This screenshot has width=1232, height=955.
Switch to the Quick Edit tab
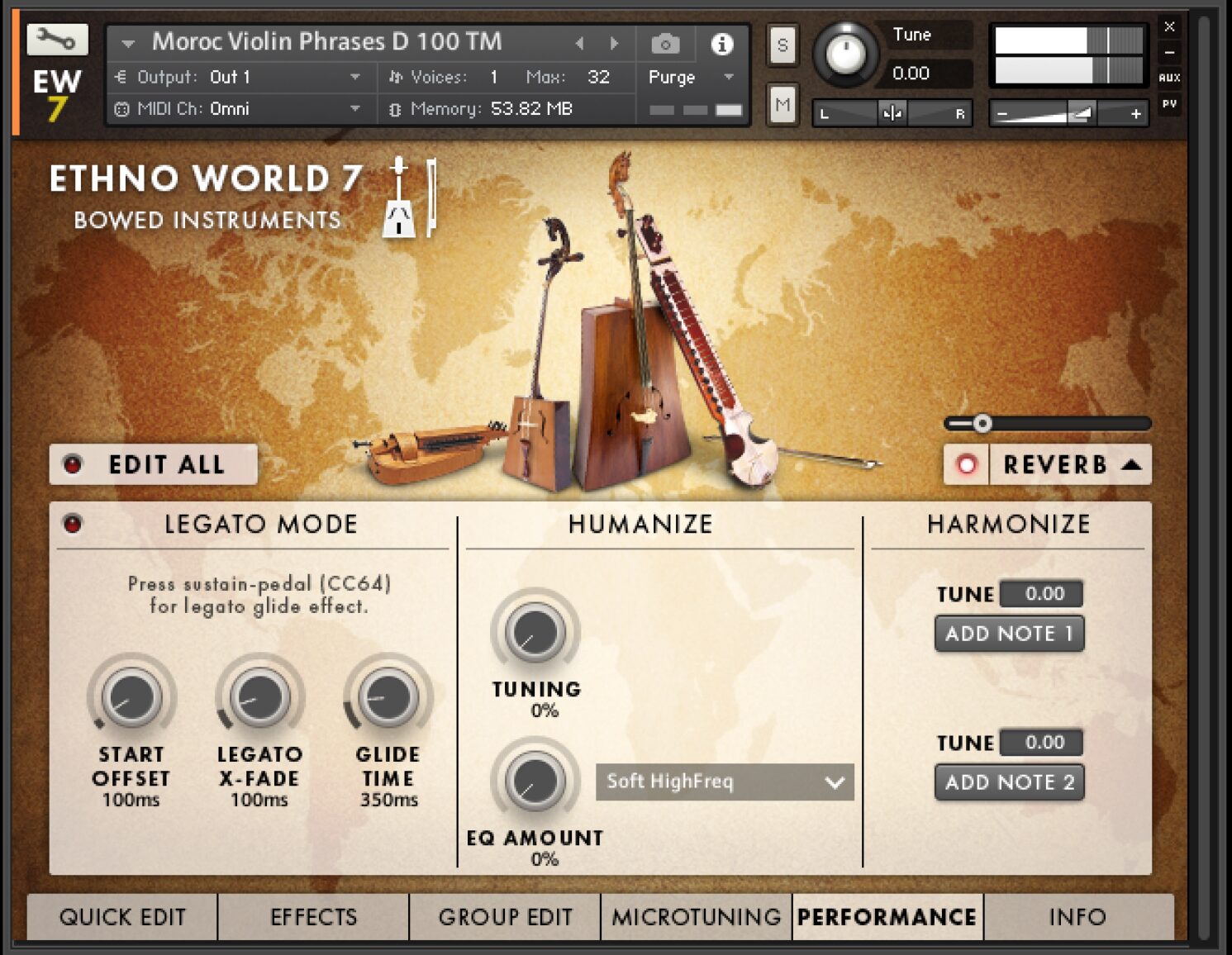coord(122,917)
